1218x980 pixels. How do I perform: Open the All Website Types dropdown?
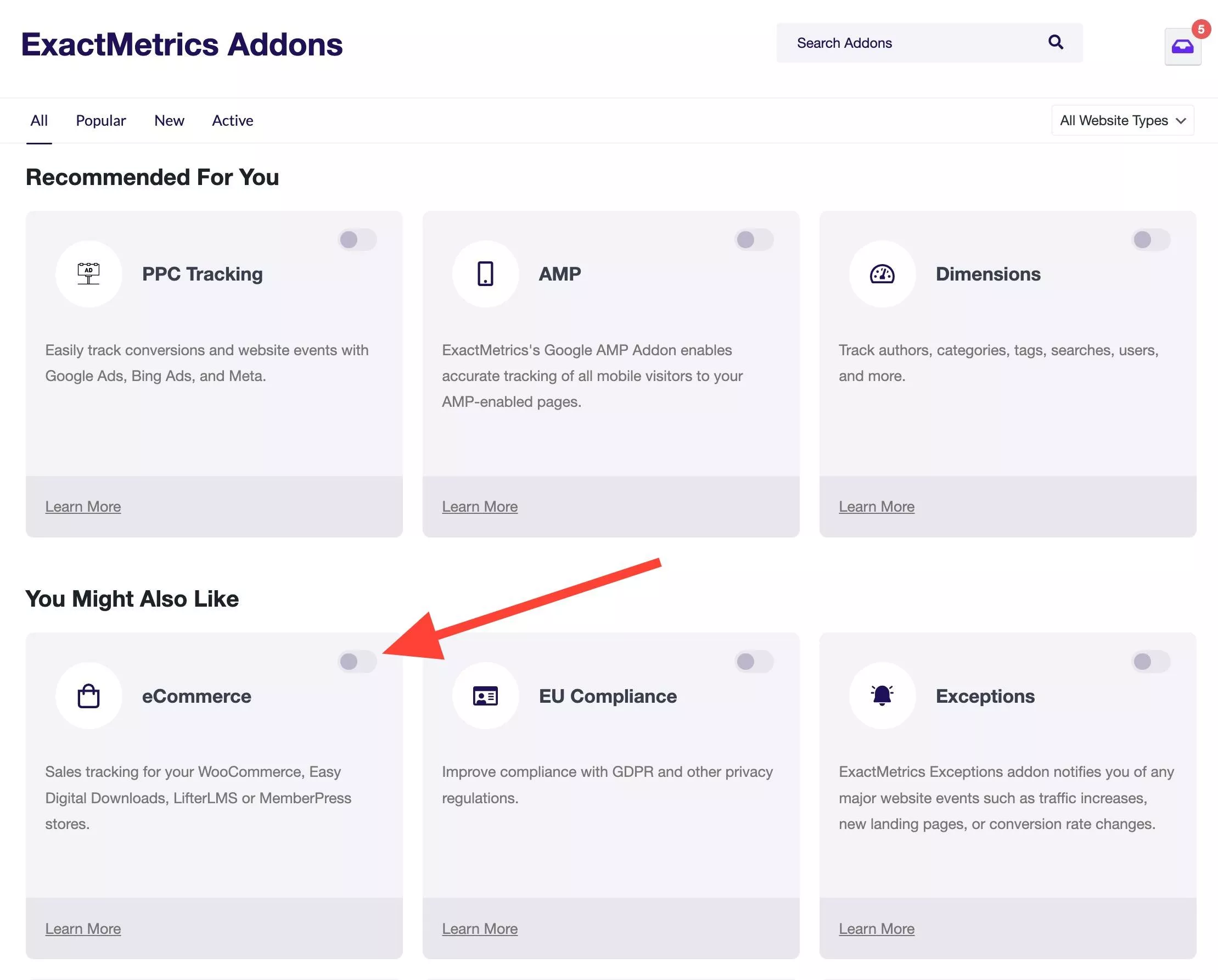click(1122, 120)
